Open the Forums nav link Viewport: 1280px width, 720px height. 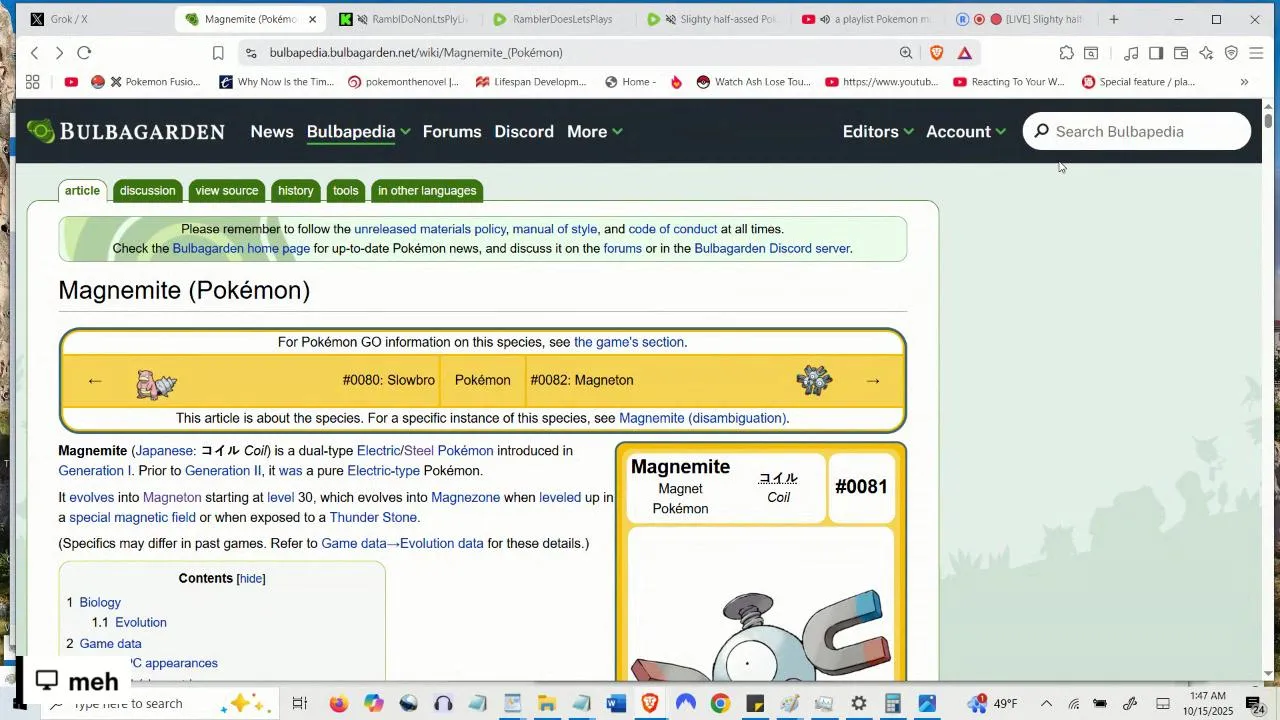[x=452, y=131]
